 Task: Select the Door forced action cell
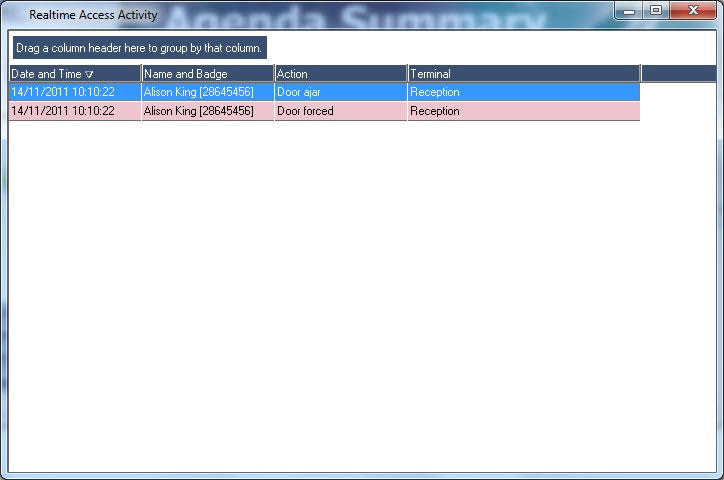pos(305,111)
